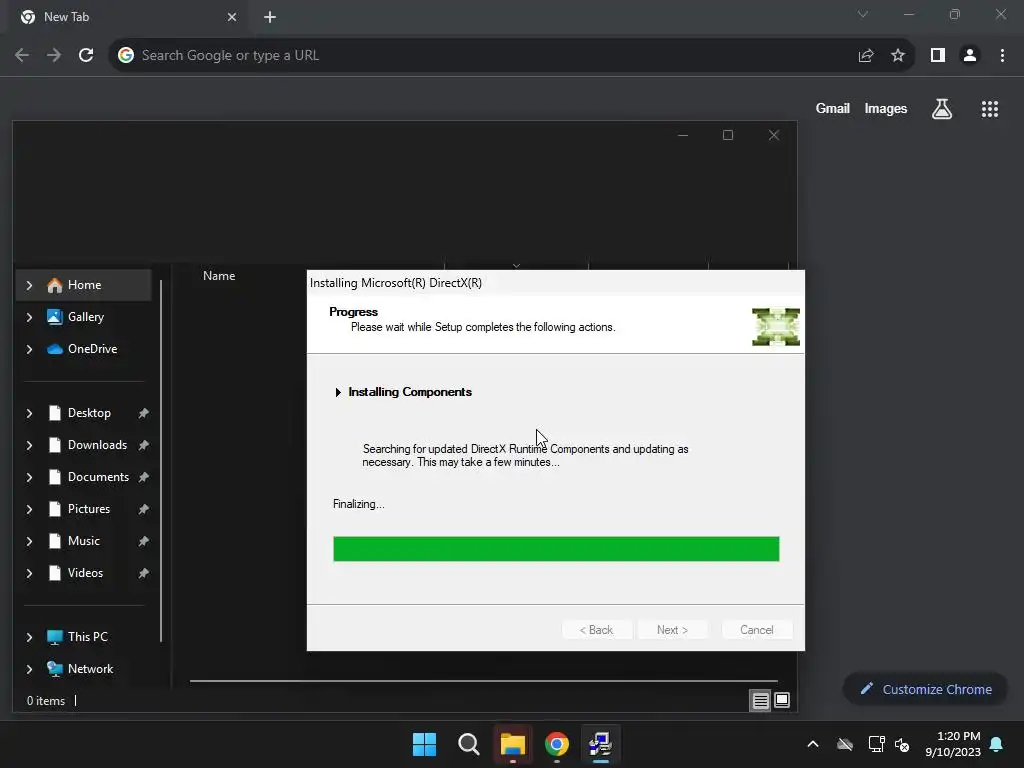
Task: Expand the This PC tree node chevron
Action: 29,637
